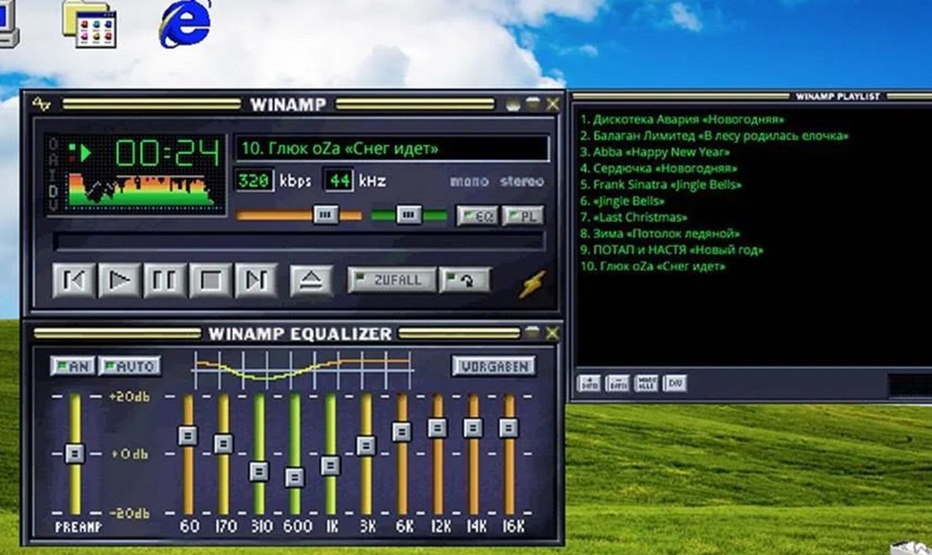Click the PREAMP slider handle
This screenshot has width=932, height=555.
74,453
